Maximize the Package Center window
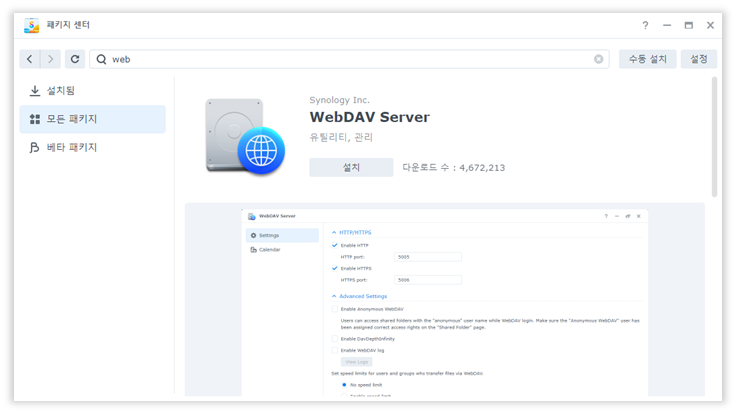Screen dimensions: 736x414 point(689,25)
